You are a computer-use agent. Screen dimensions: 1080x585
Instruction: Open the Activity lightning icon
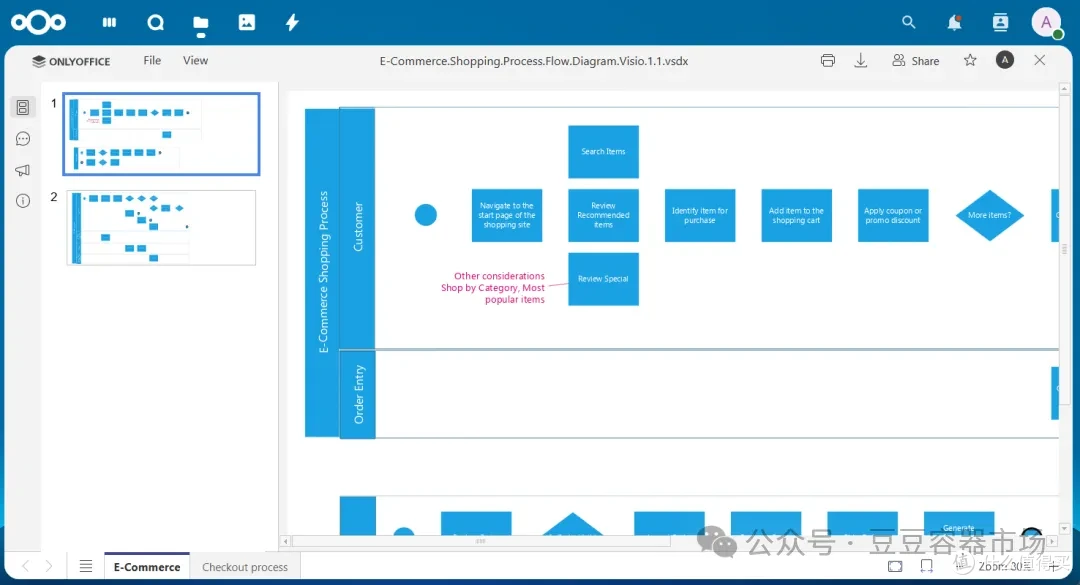[292, 23]
